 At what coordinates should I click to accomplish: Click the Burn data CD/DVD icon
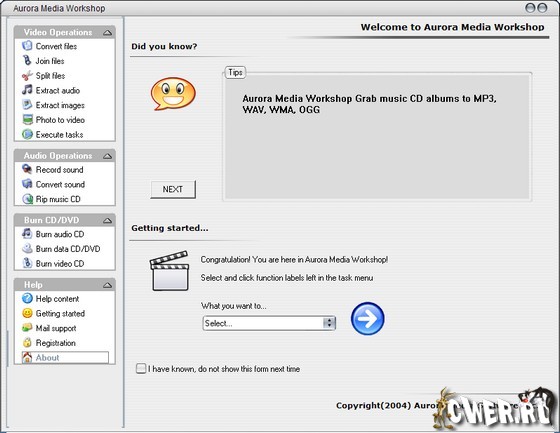(x=27, y=248)
